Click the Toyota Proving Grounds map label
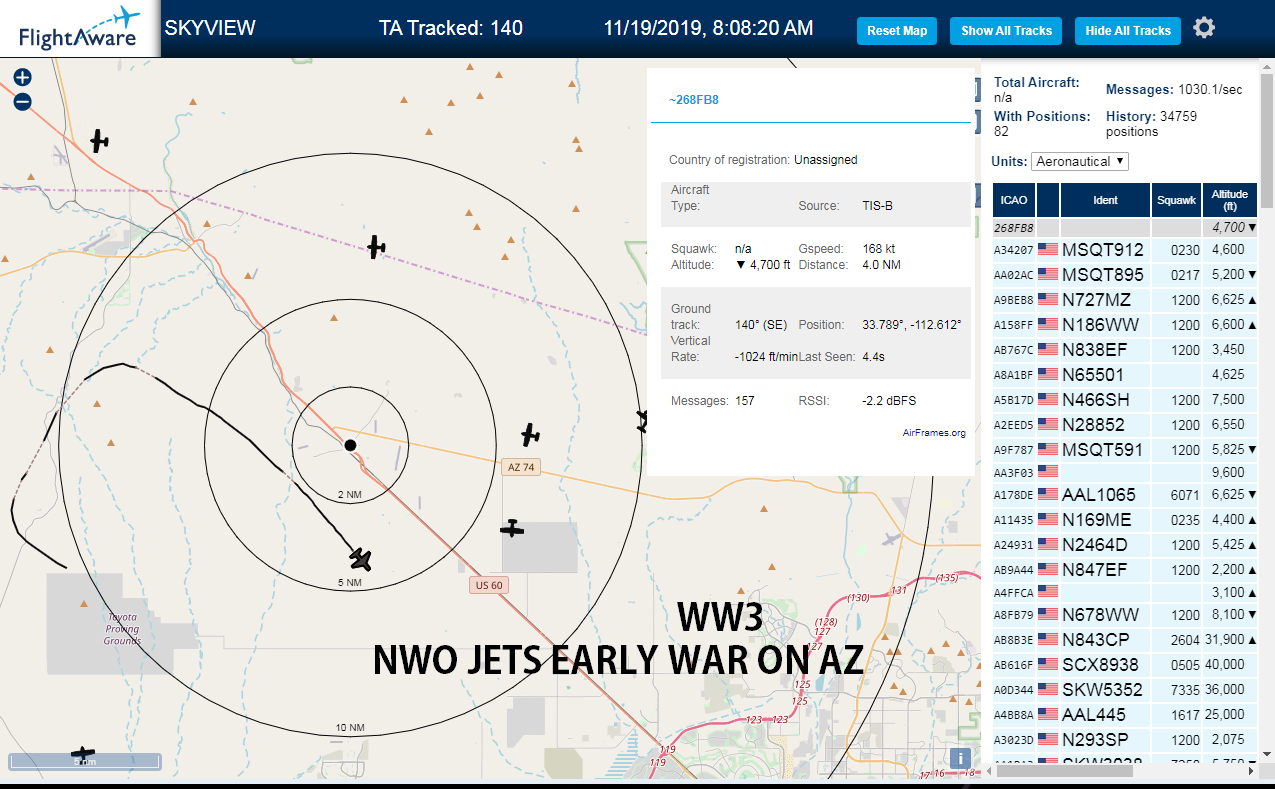 (x=124, y=629)
